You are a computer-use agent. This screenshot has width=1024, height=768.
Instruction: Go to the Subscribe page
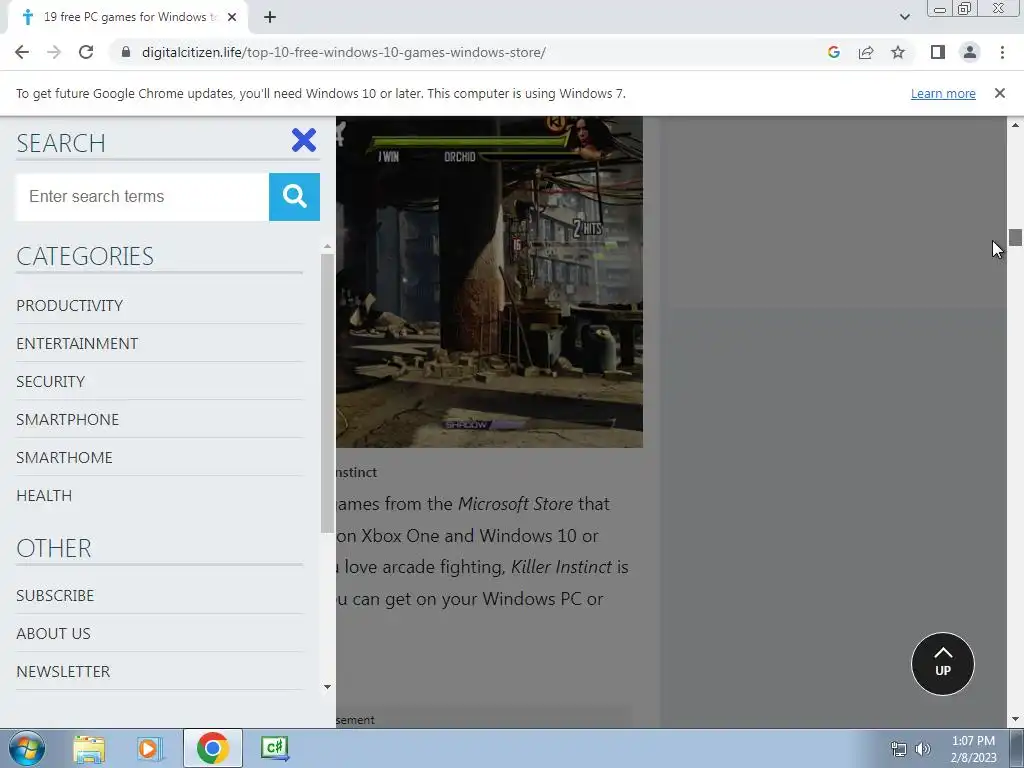tap(55, 596)
